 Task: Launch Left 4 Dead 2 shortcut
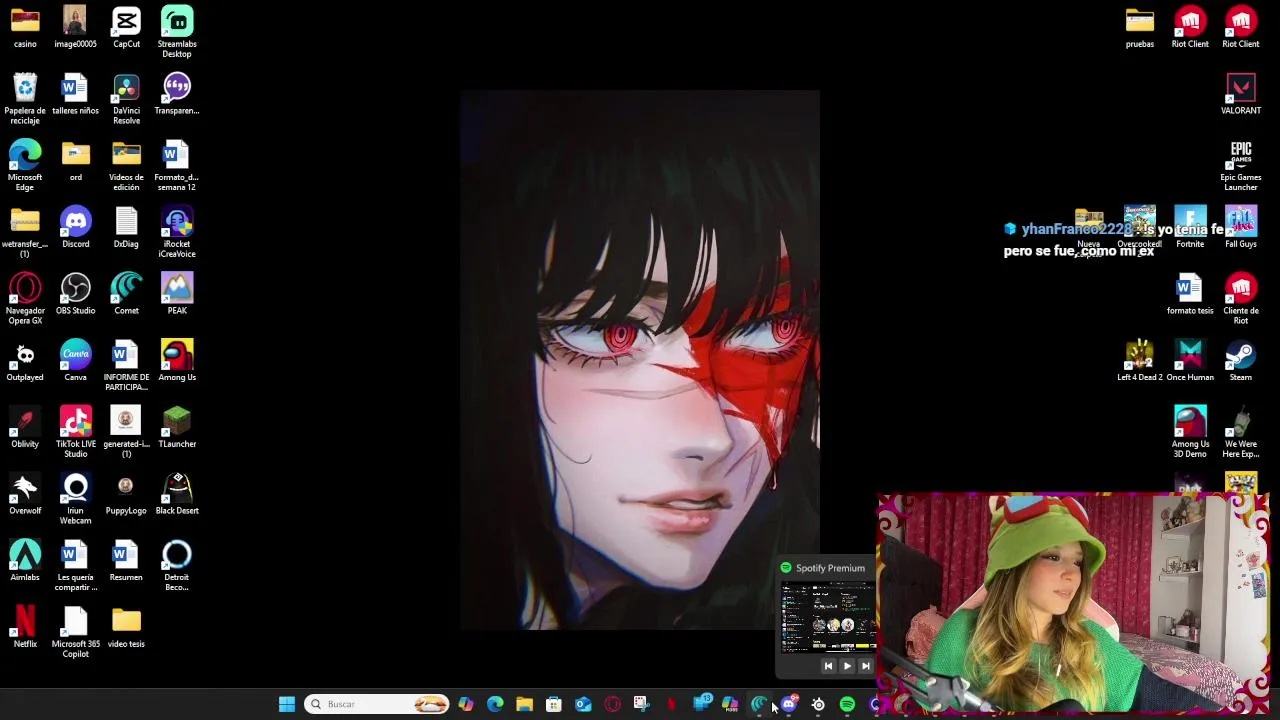[1140, 361]
